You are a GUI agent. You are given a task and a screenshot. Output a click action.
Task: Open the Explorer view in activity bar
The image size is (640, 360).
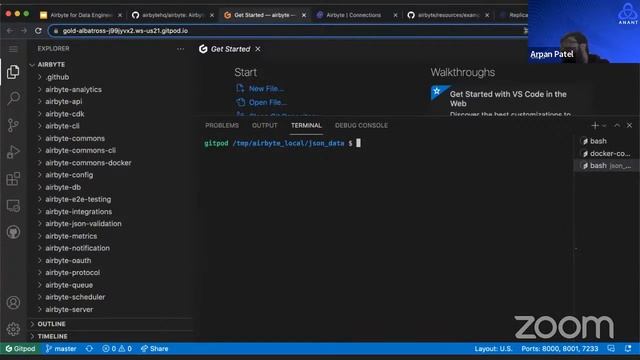[13, 72]
